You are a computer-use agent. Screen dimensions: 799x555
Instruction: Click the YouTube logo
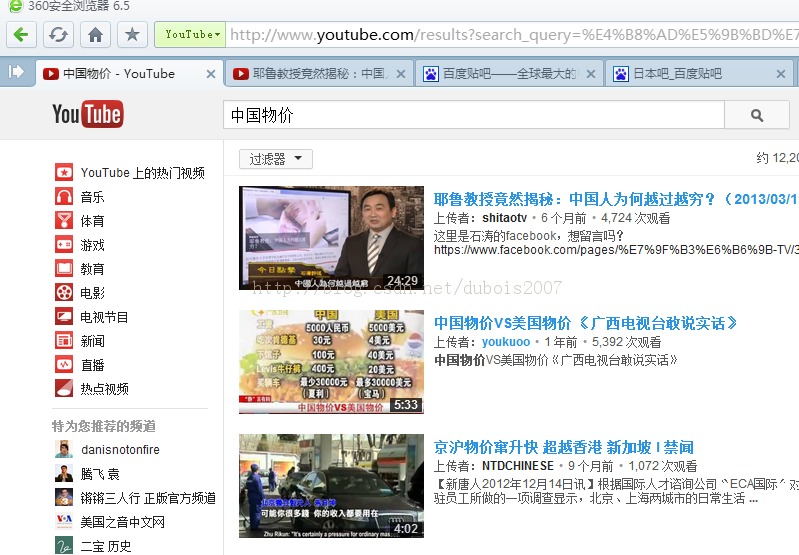tap(88, 114)
